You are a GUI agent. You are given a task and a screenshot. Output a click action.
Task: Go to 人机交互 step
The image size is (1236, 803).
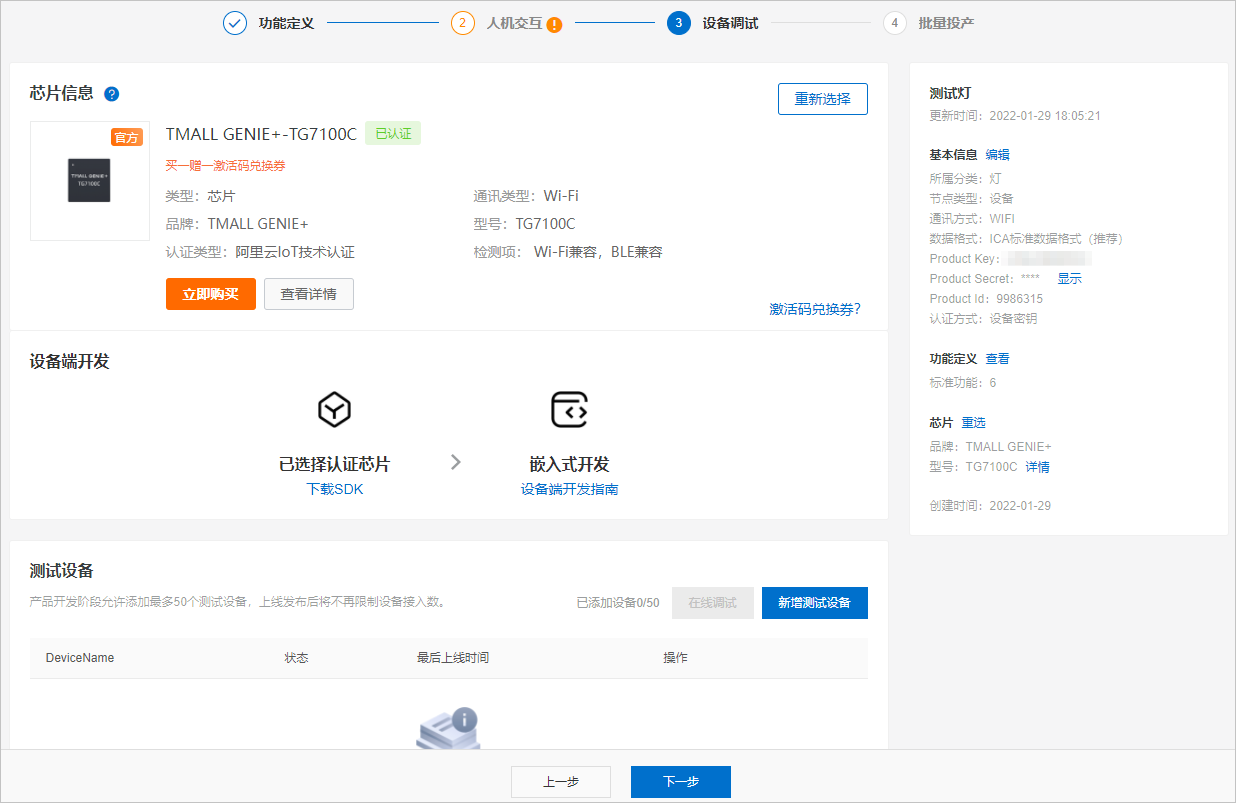click(514, 23)
